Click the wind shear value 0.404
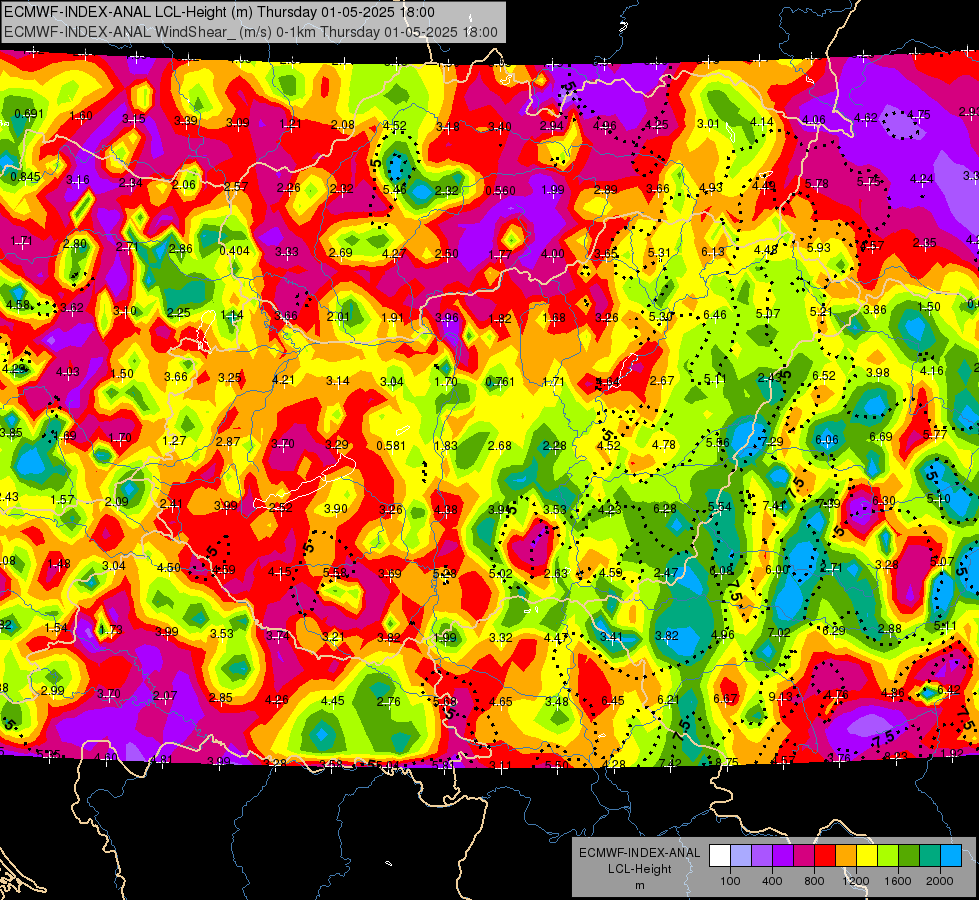The width and height of the screenshot is (979, 900). click(234, 250)
